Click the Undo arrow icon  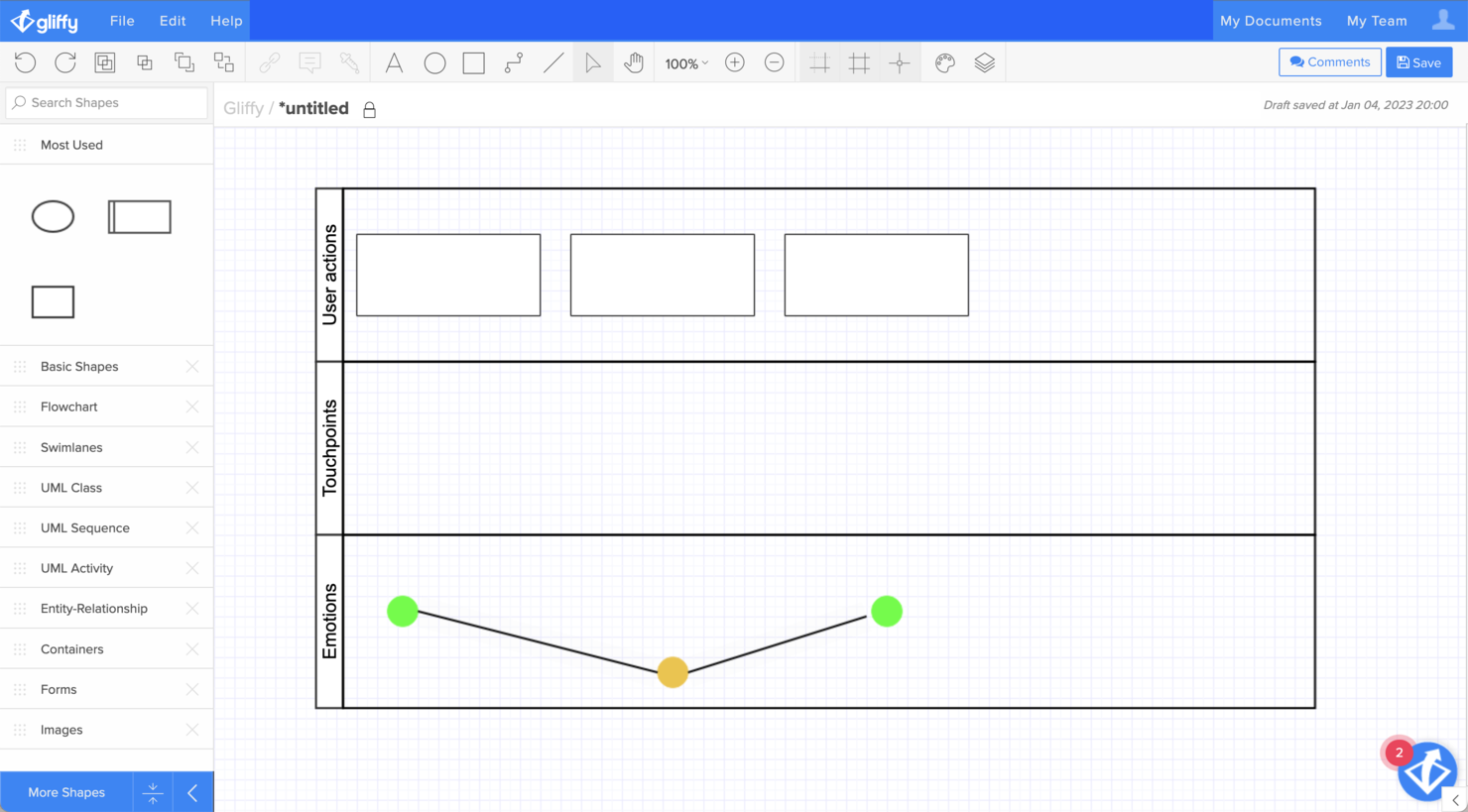(x=25, y=62)
